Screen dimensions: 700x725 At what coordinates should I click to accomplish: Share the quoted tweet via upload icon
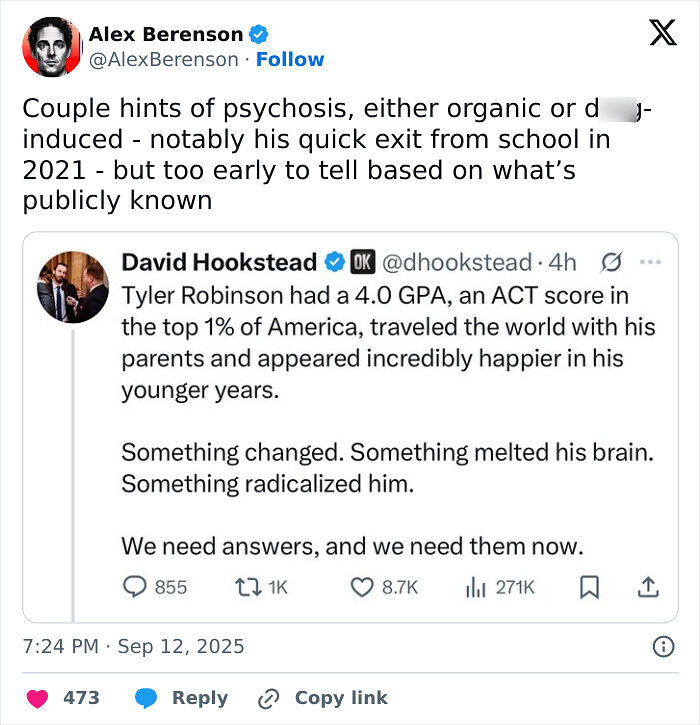647,588
